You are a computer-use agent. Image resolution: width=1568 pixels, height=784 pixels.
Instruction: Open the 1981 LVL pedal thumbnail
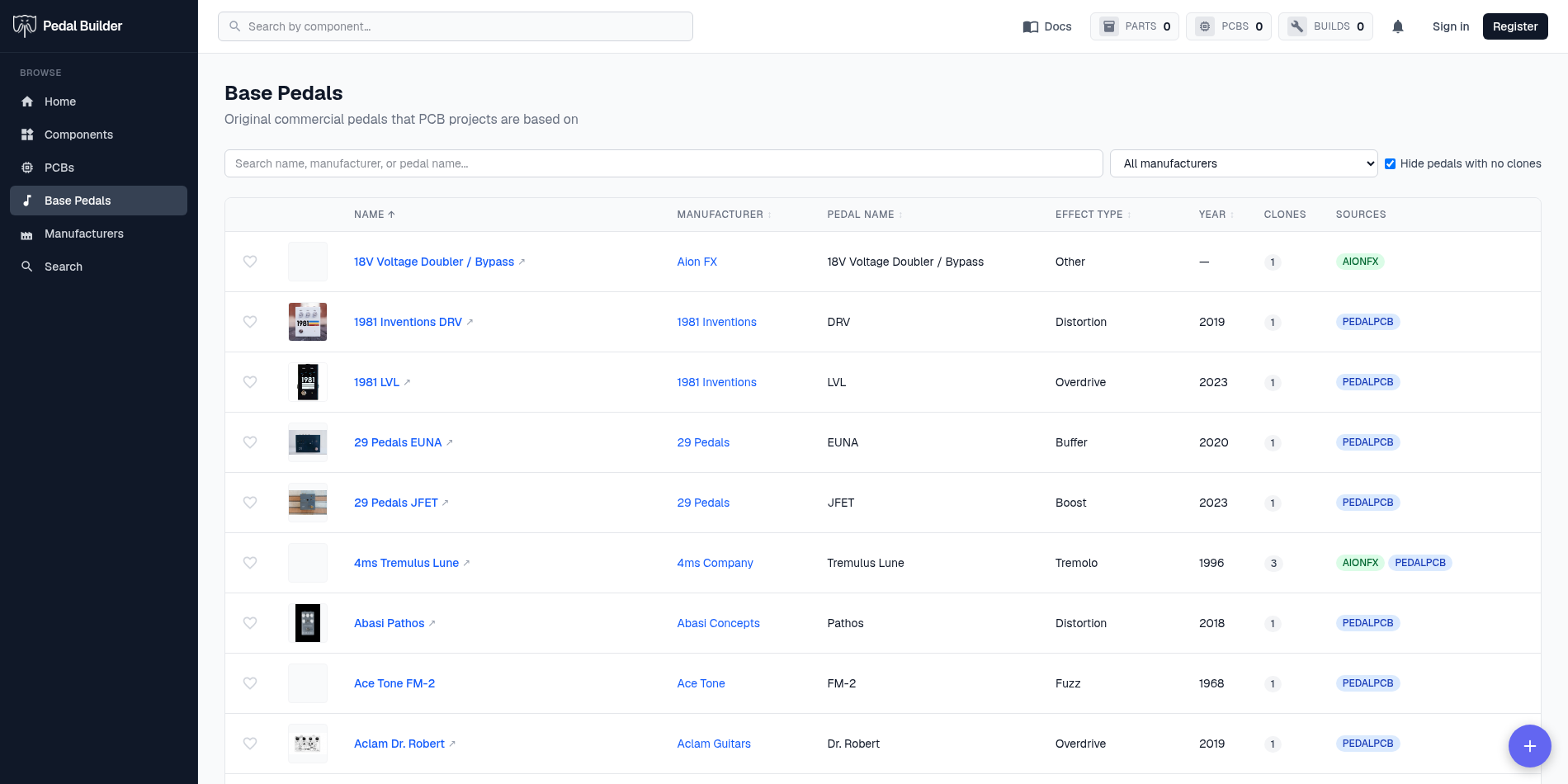point(308,382)
